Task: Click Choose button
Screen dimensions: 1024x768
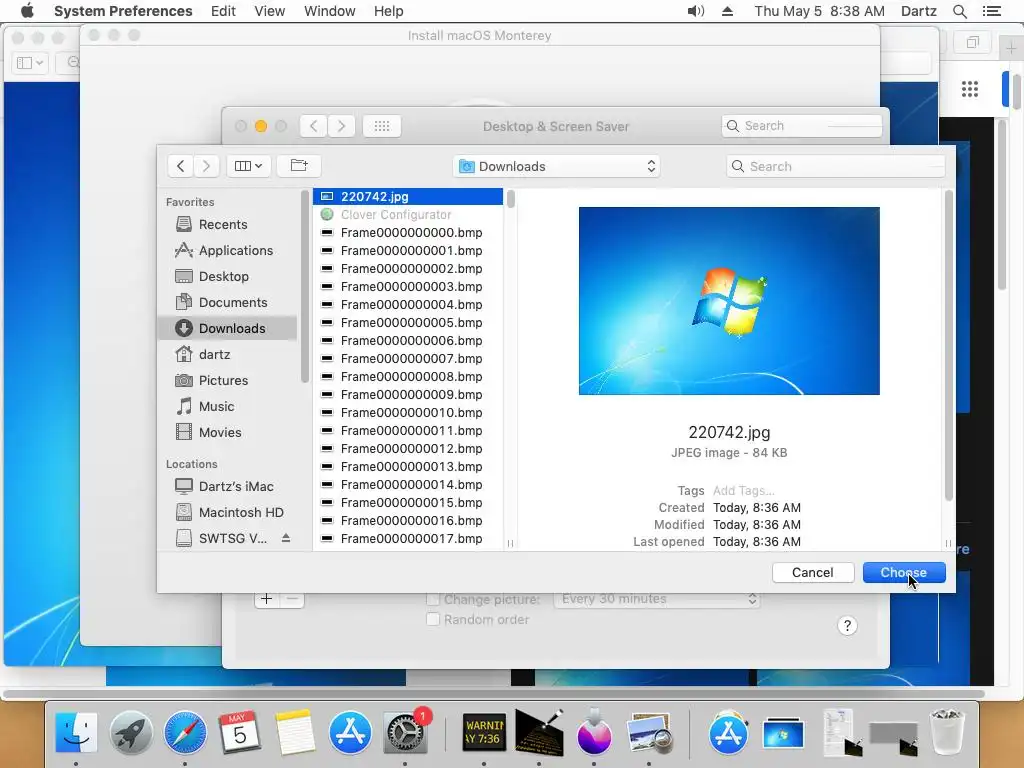Action: 904,573
